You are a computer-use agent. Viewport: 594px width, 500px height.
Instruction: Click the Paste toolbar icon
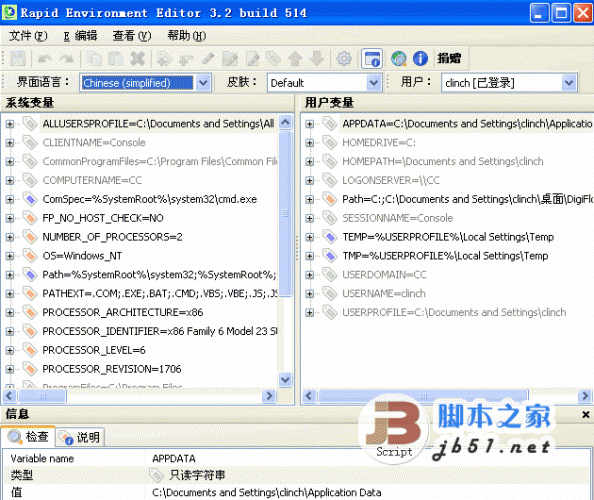pyautogui.click(x=116, y=59)
